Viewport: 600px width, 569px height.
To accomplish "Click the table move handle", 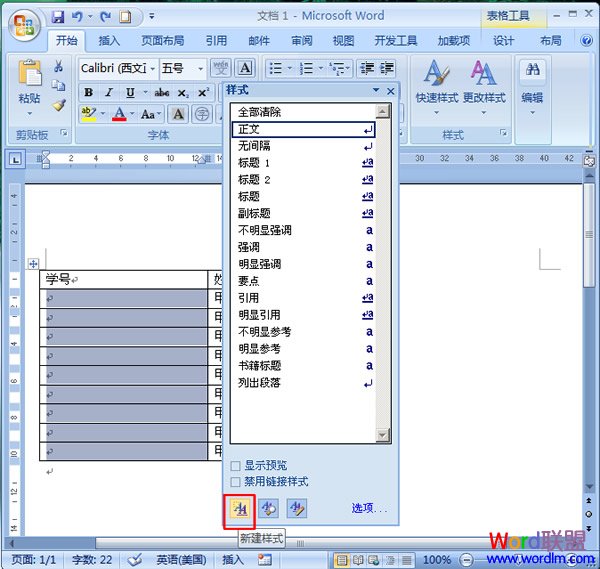I will coord(33,264).
